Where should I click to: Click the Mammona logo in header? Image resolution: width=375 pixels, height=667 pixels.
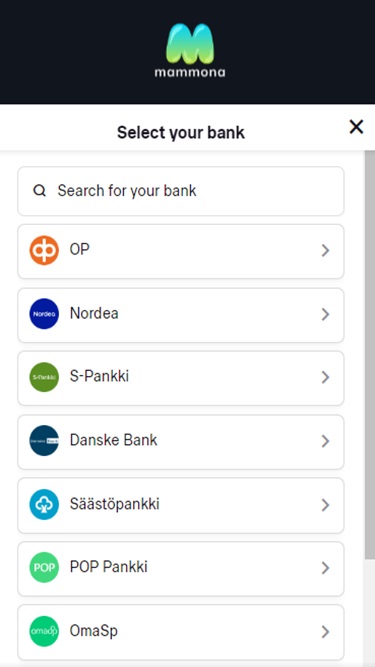(190, 50)
